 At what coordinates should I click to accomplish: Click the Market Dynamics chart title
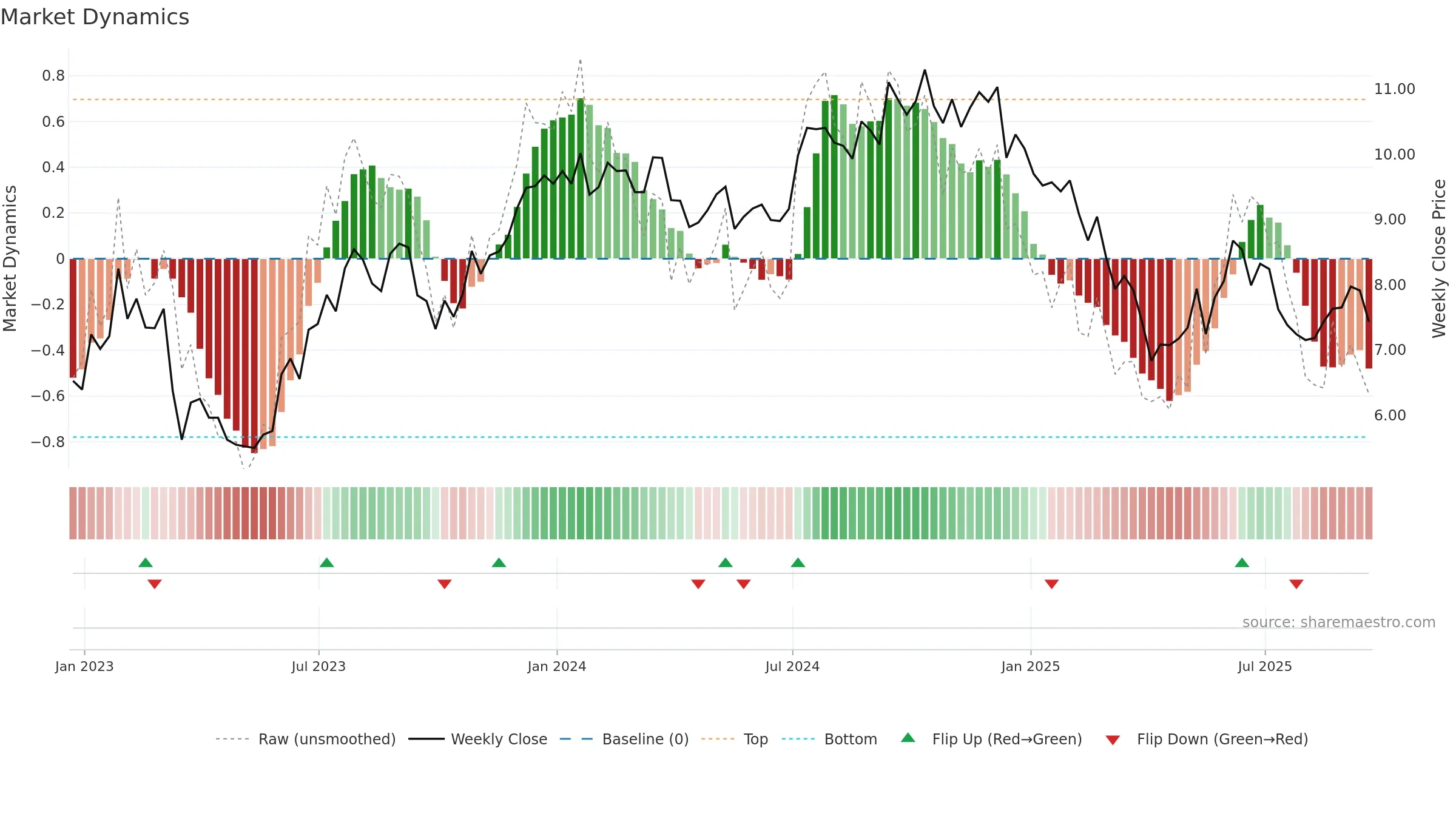[x=95, y=17]
